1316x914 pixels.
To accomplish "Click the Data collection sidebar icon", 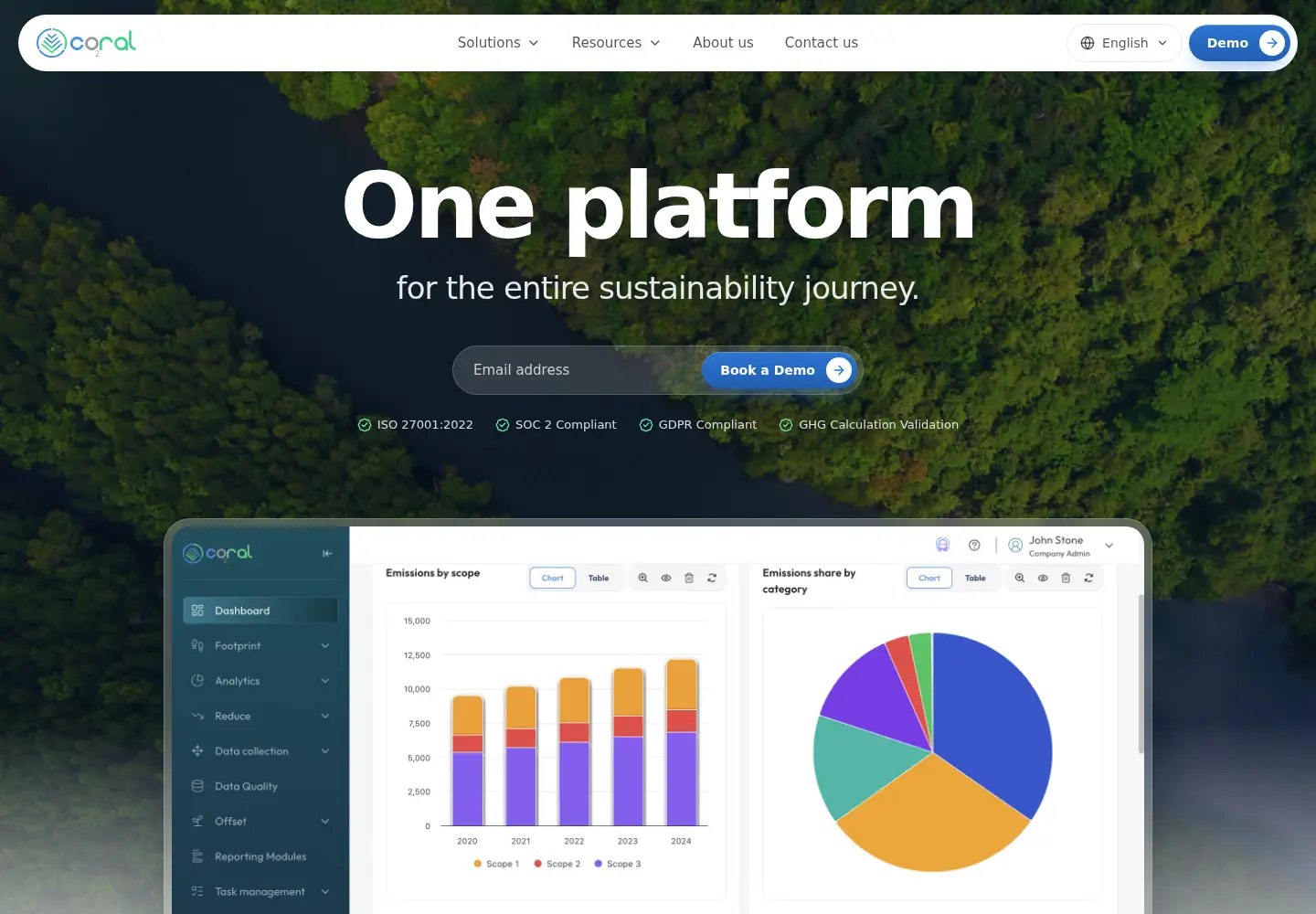I will pyautogui.click(x=197, y=751).
